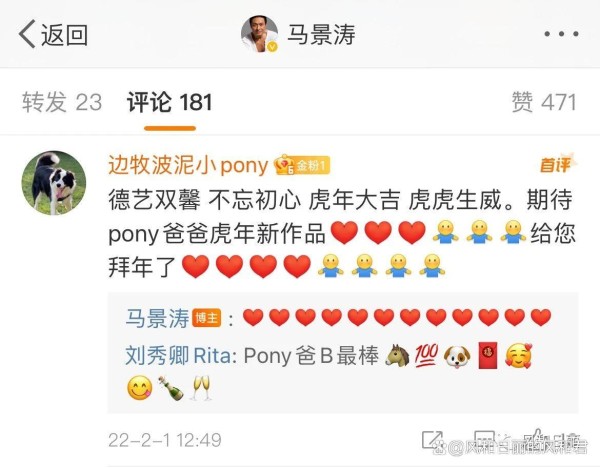This screenshot has width=600, height=468.
Task: Switch to the 赞 471 tab
Action: pos(544,103)
